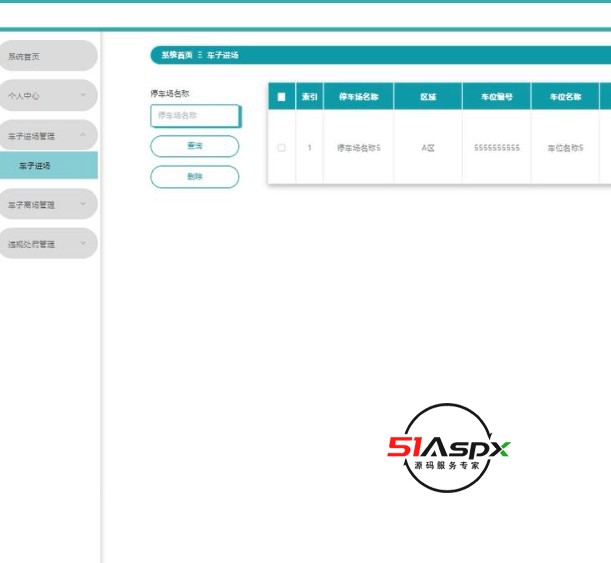Click the 车位名称 column header
The image size is (611, 563).
[565, 97]
